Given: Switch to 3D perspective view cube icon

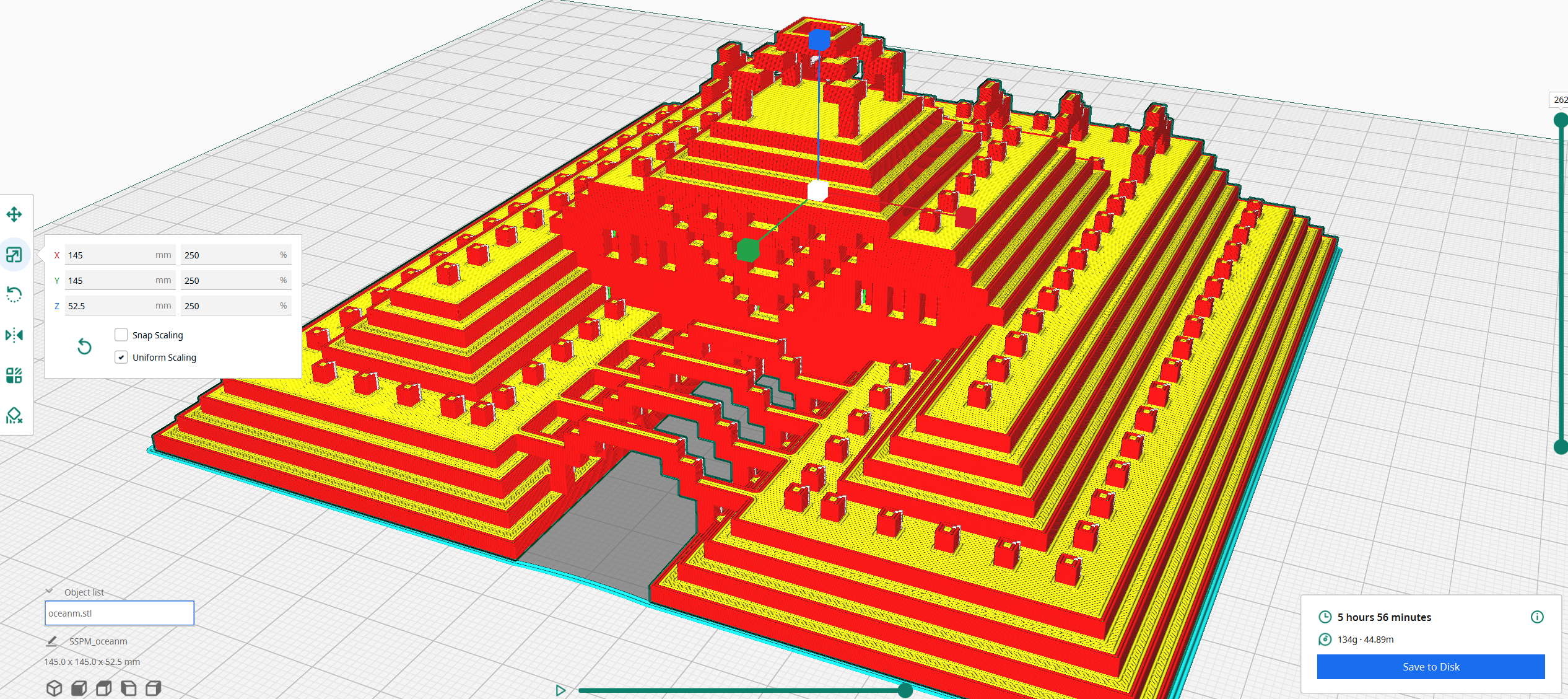Looking at the screenshot, I should [54, 688].
